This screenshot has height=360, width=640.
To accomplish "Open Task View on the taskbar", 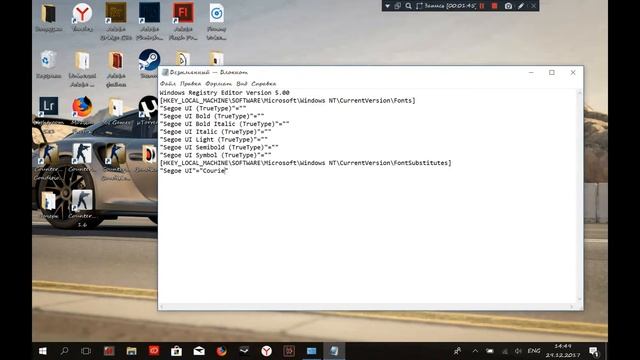I will point(86,351).
